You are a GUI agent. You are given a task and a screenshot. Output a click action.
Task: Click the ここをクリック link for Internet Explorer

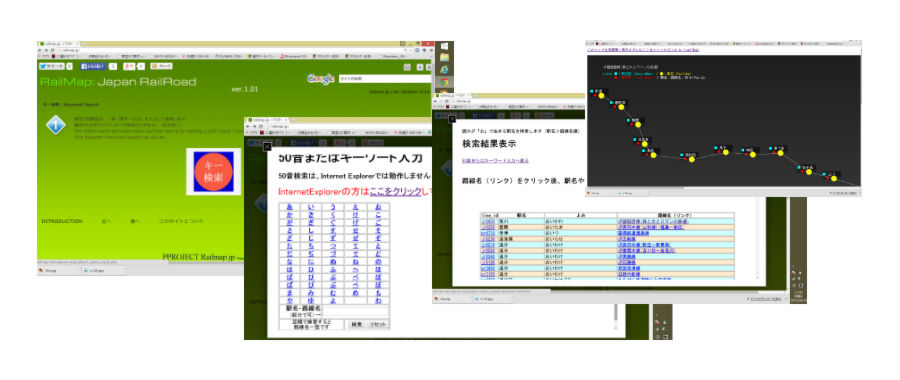click(395, 192)
